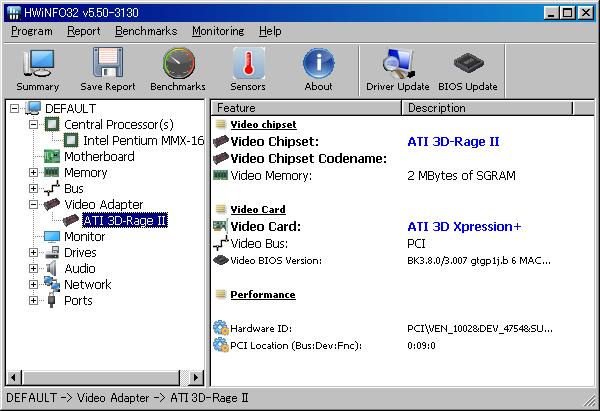600x411 pixels.
Task: Click the Save Report floppy icon
Action: (x=108, y=63)
